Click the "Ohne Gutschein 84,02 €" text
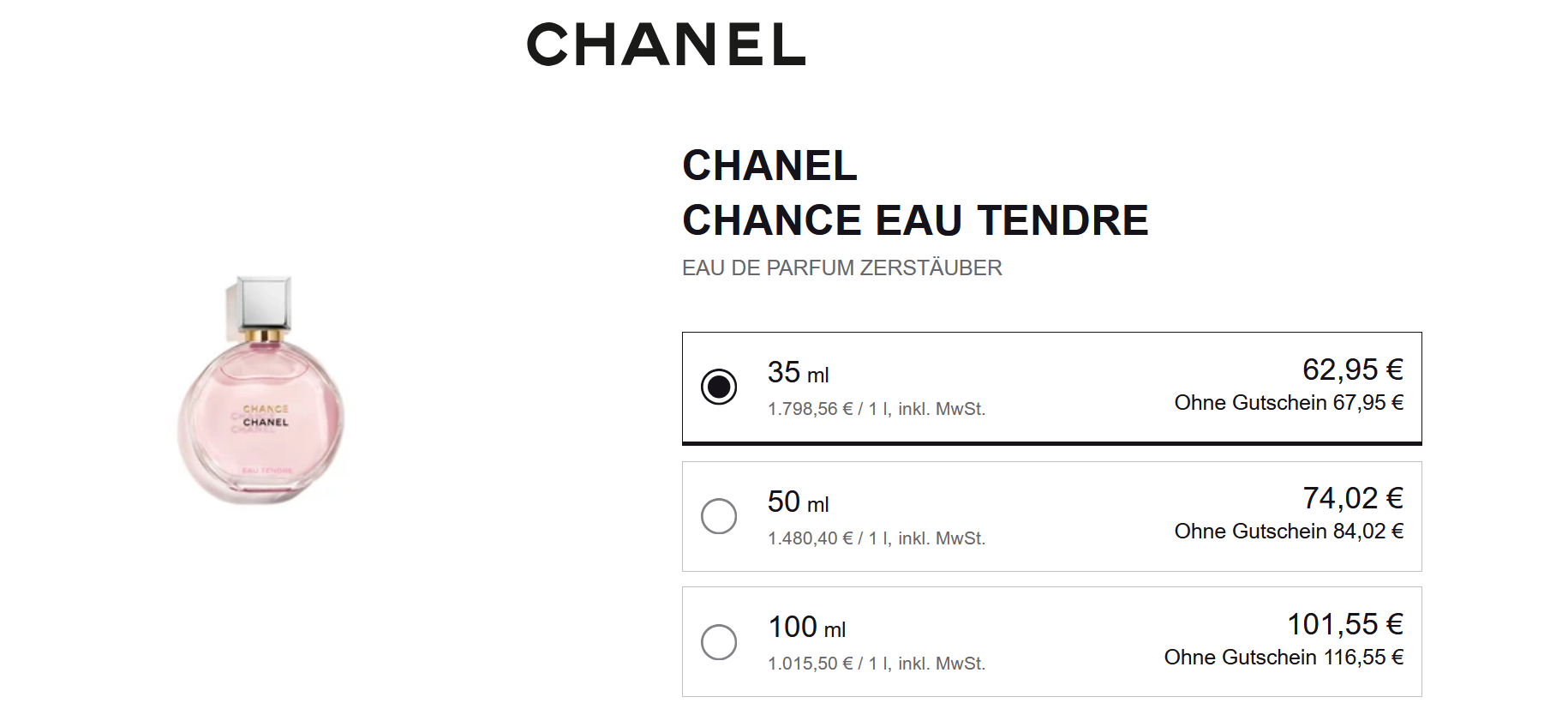 [1288, 532]
